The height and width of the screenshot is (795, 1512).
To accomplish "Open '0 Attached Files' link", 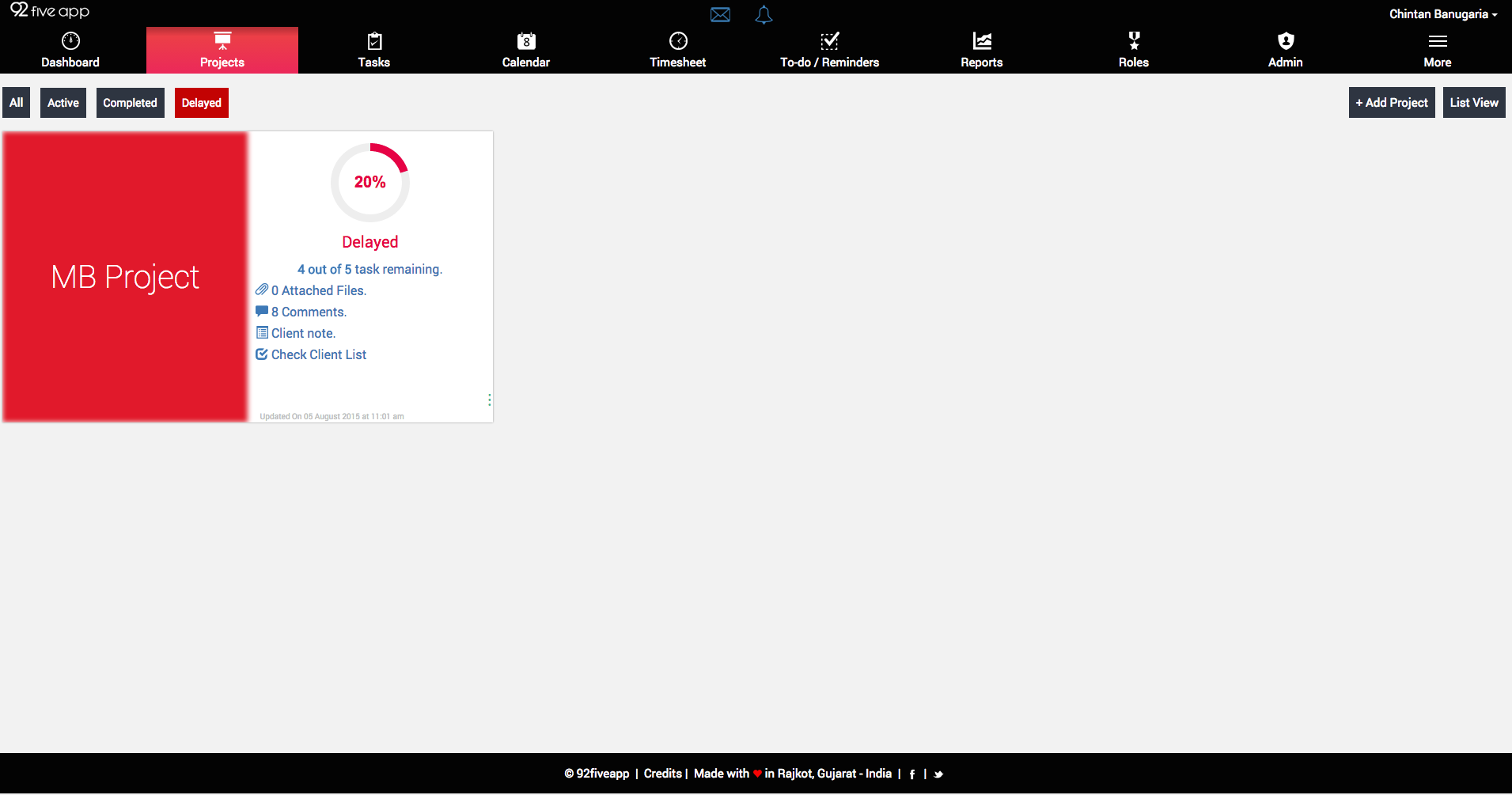I will coord(319,290).
